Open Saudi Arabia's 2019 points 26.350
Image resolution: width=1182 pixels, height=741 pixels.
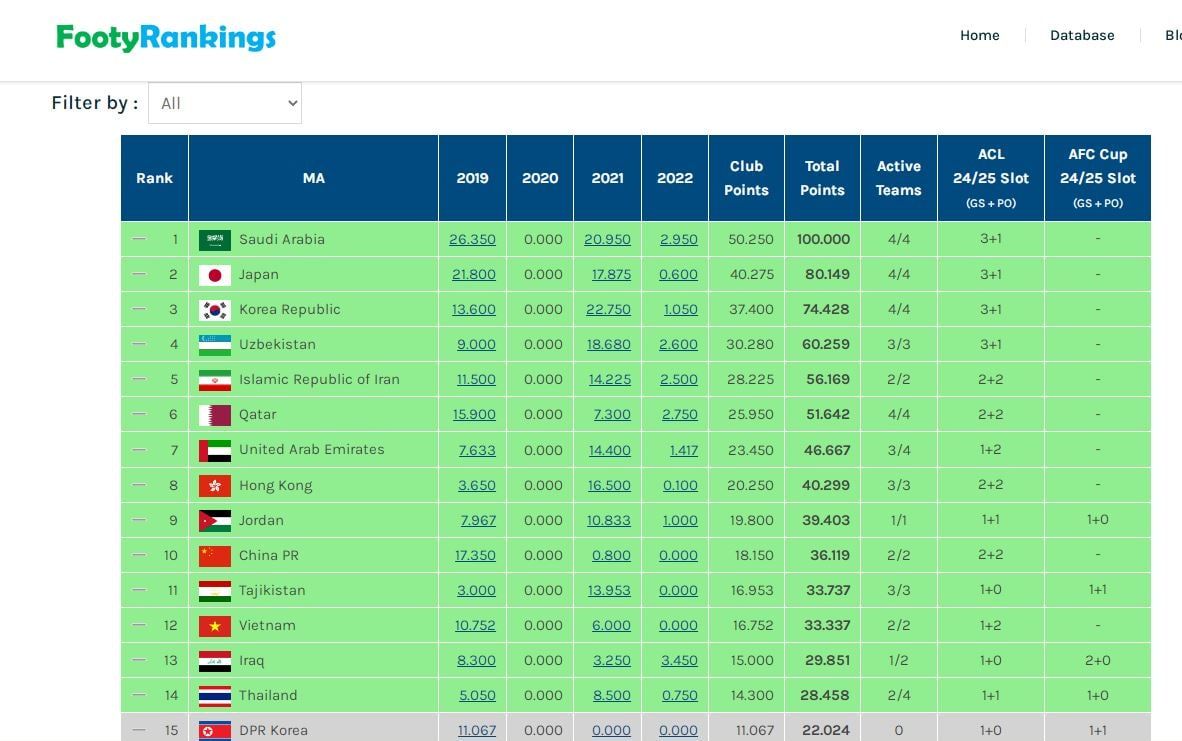pos(472,240)
